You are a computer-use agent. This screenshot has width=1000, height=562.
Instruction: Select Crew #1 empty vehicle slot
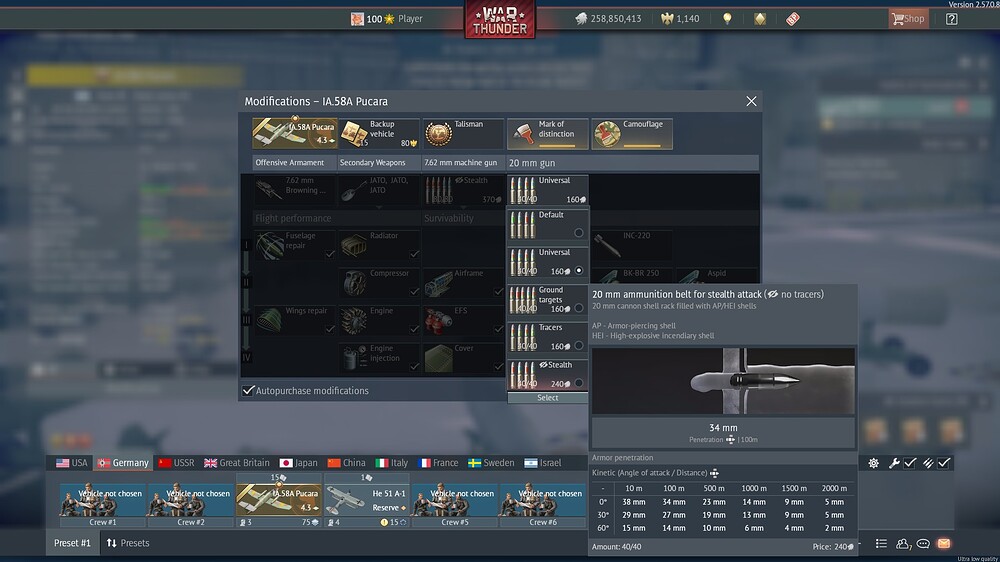point(103,505)
